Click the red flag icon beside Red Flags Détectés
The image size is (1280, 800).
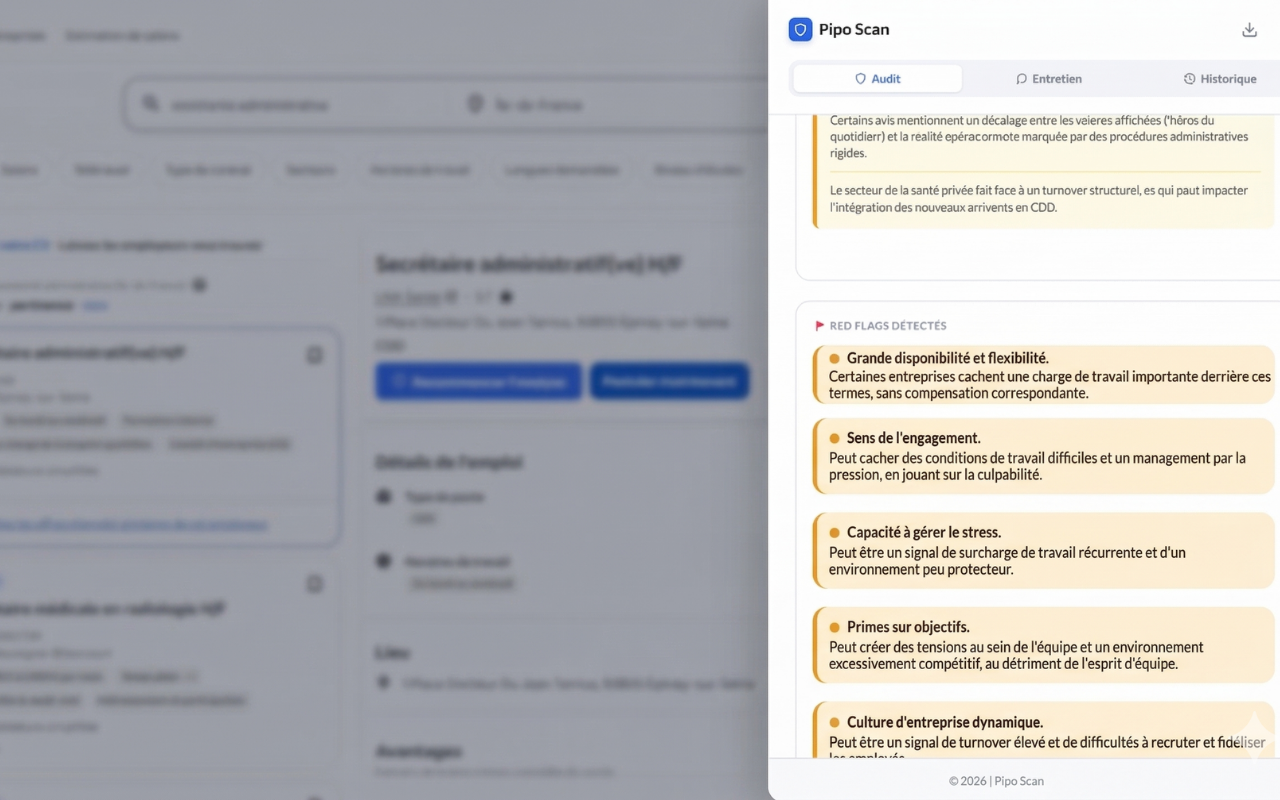(x=820, y=326)
